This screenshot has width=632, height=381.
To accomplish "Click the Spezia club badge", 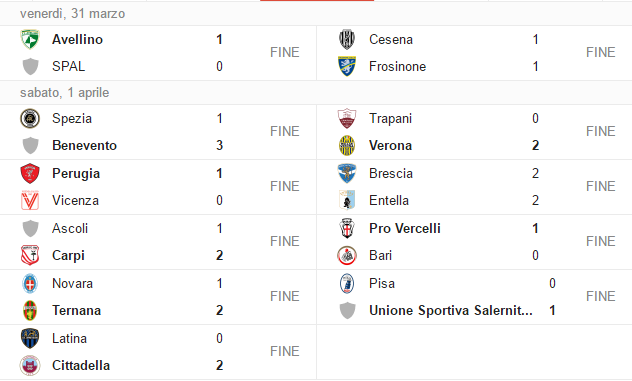I will pos(30,119).
